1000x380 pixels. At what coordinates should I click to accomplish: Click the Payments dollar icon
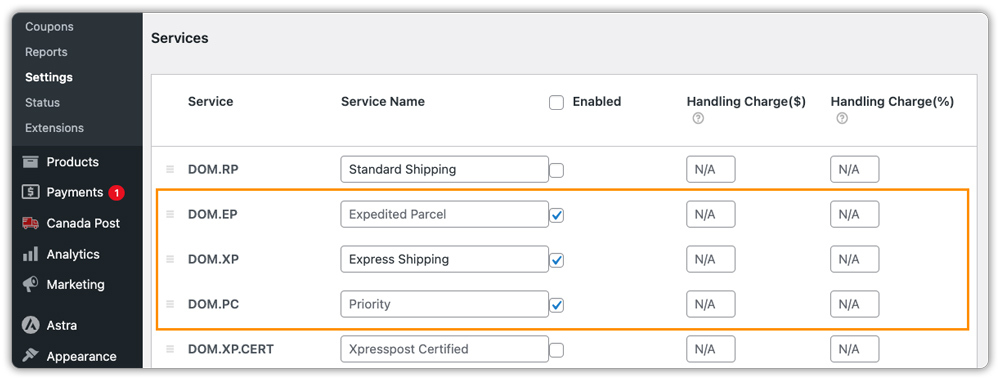click(31, 192)
